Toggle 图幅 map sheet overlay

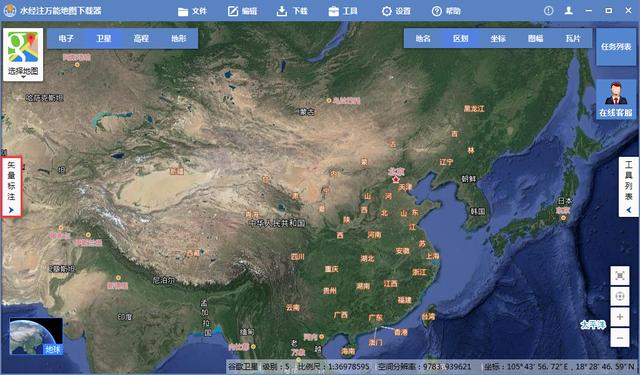point(536,38)
